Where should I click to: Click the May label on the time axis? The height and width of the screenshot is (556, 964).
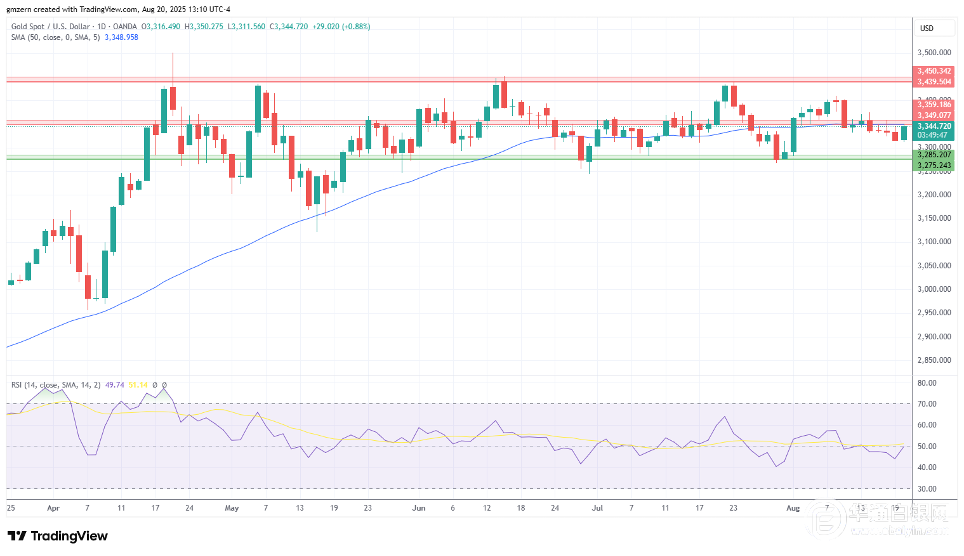click(x=232, y=508)
